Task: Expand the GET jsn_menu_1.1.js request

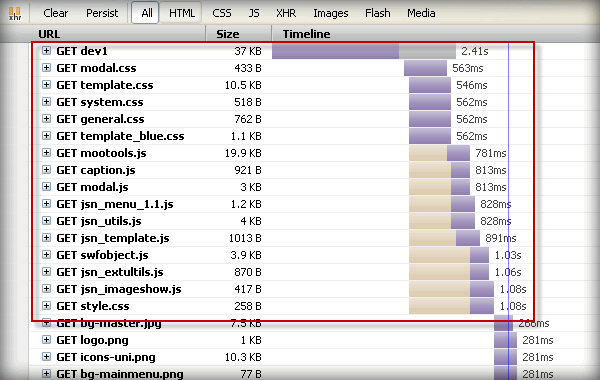Action: coord(46,204)
